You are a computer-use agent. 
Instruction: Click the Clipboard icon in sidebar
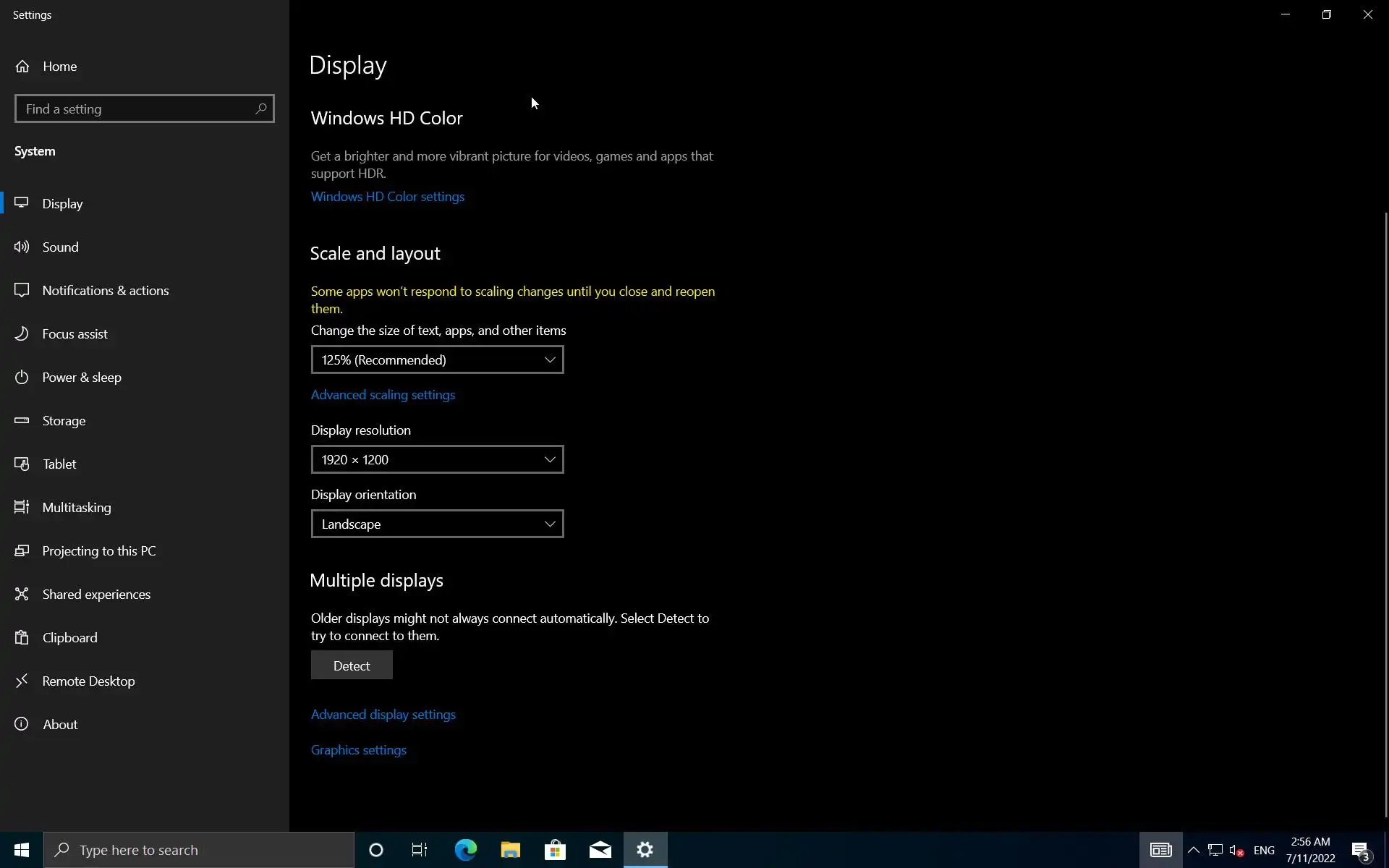tap(22, 638)
